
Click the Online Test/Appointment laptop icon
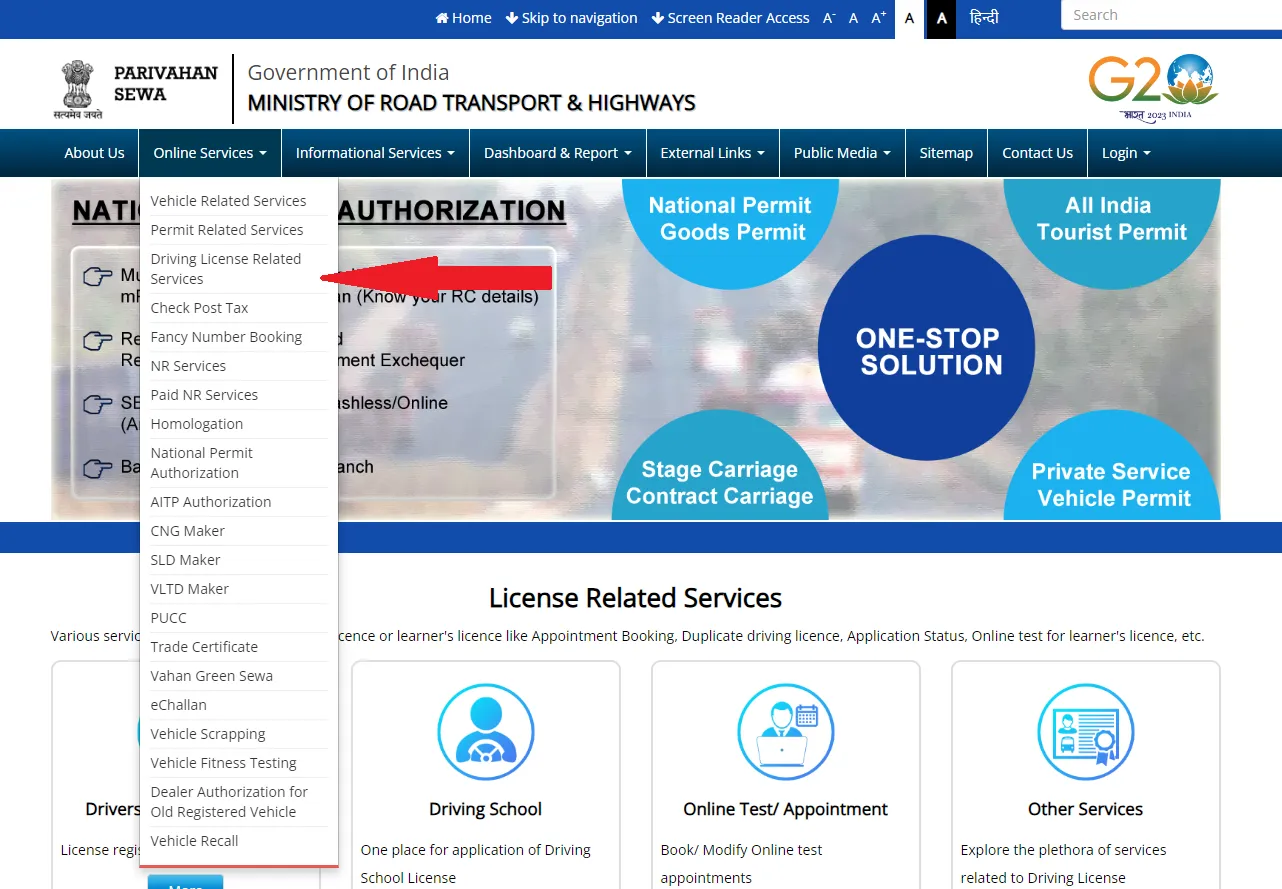tap(786, 733)
